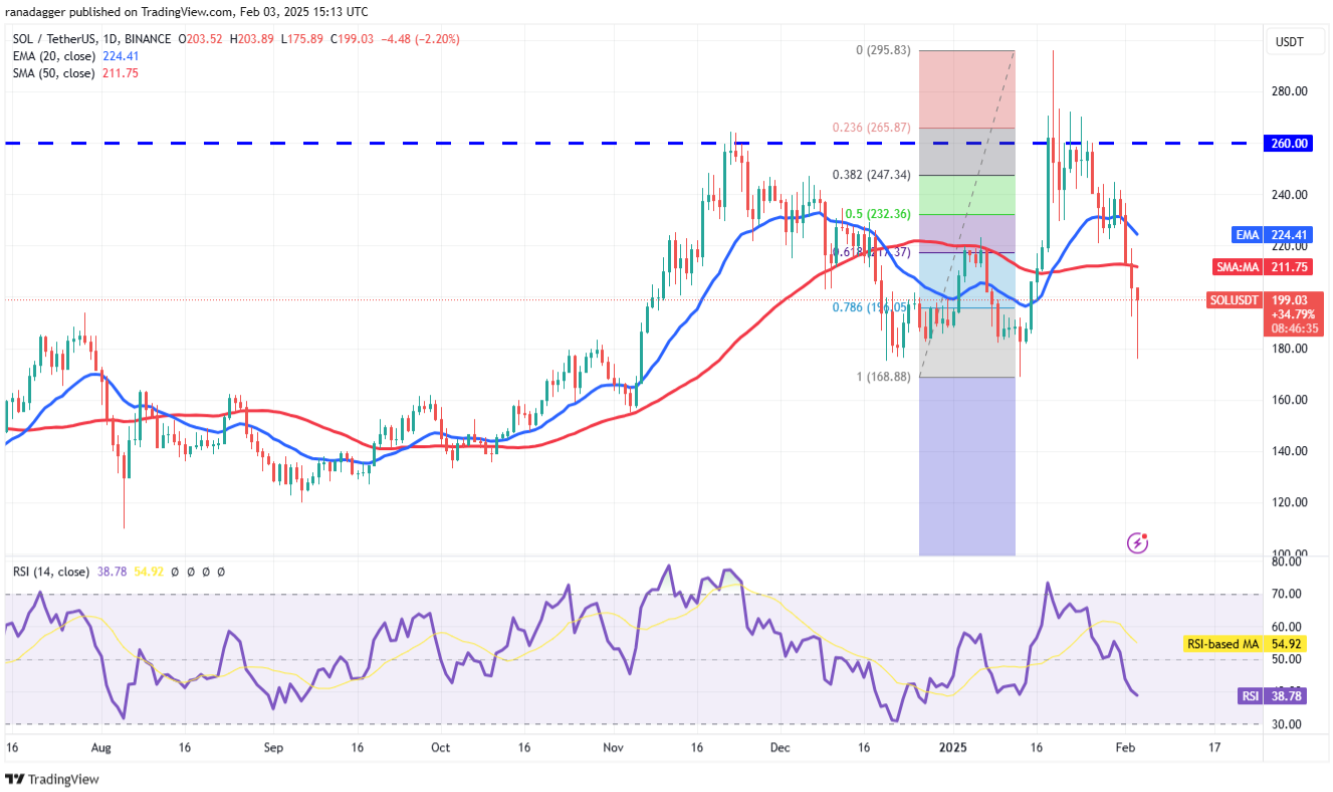The width and height of the screenshot is (1333, 792).
Task: Click the Oct label on time axis
Action: point(441,747)
